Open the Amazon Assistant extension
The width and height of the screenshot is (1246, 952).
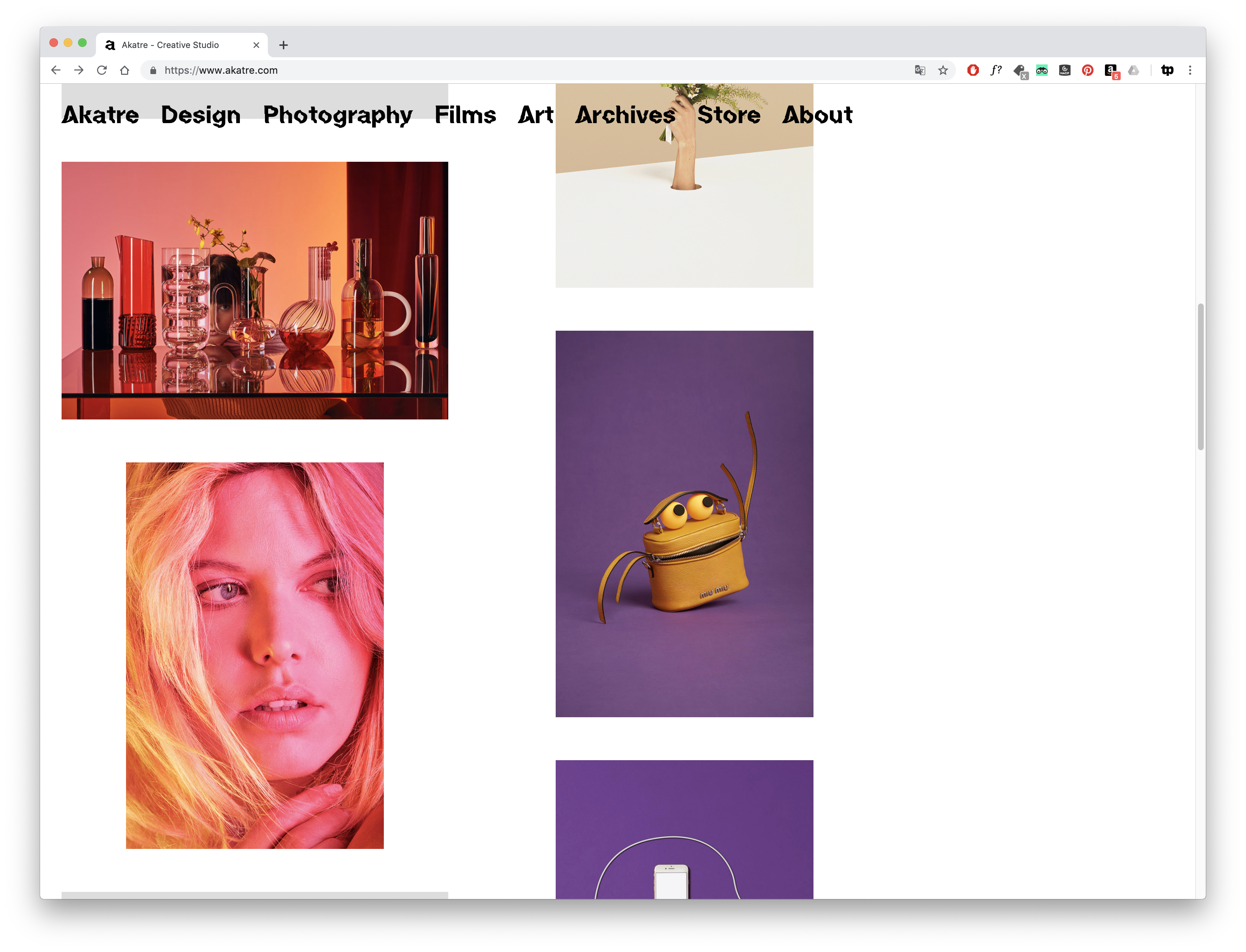coord(1111,70)
